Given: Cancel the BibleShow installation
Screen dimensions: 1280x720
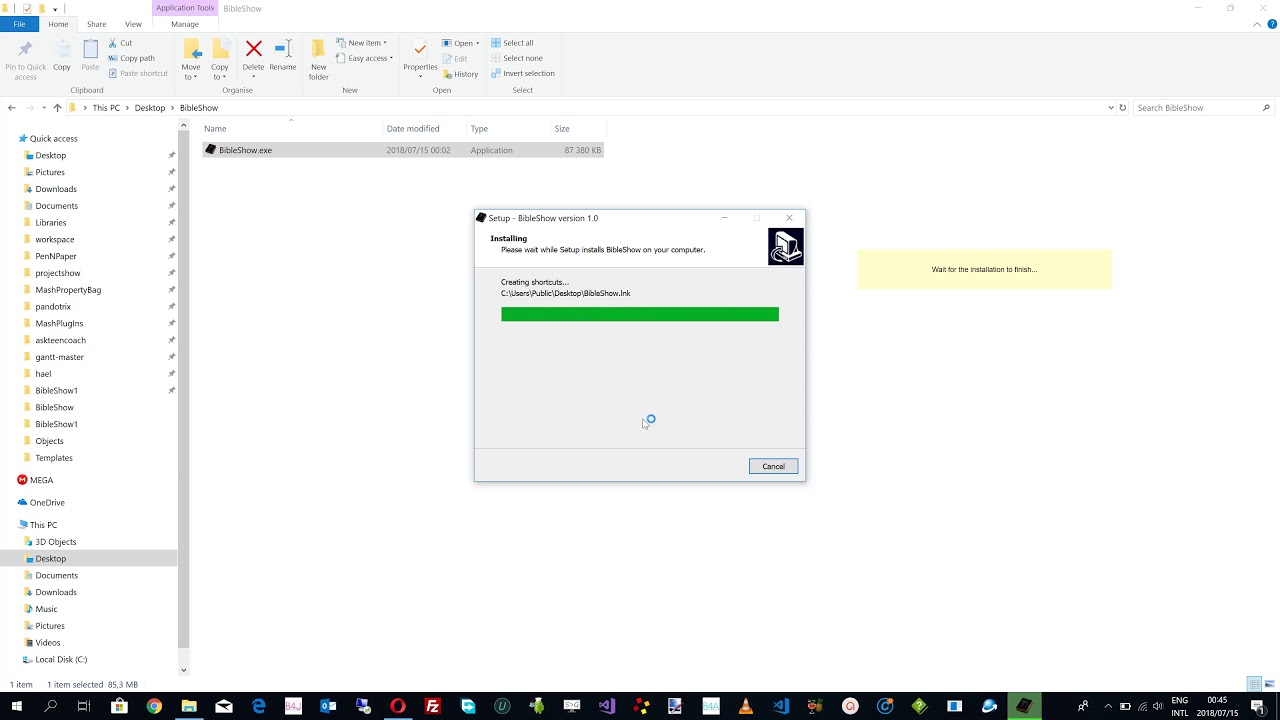Looking at the screenshot, I should [x=773, y=466].
